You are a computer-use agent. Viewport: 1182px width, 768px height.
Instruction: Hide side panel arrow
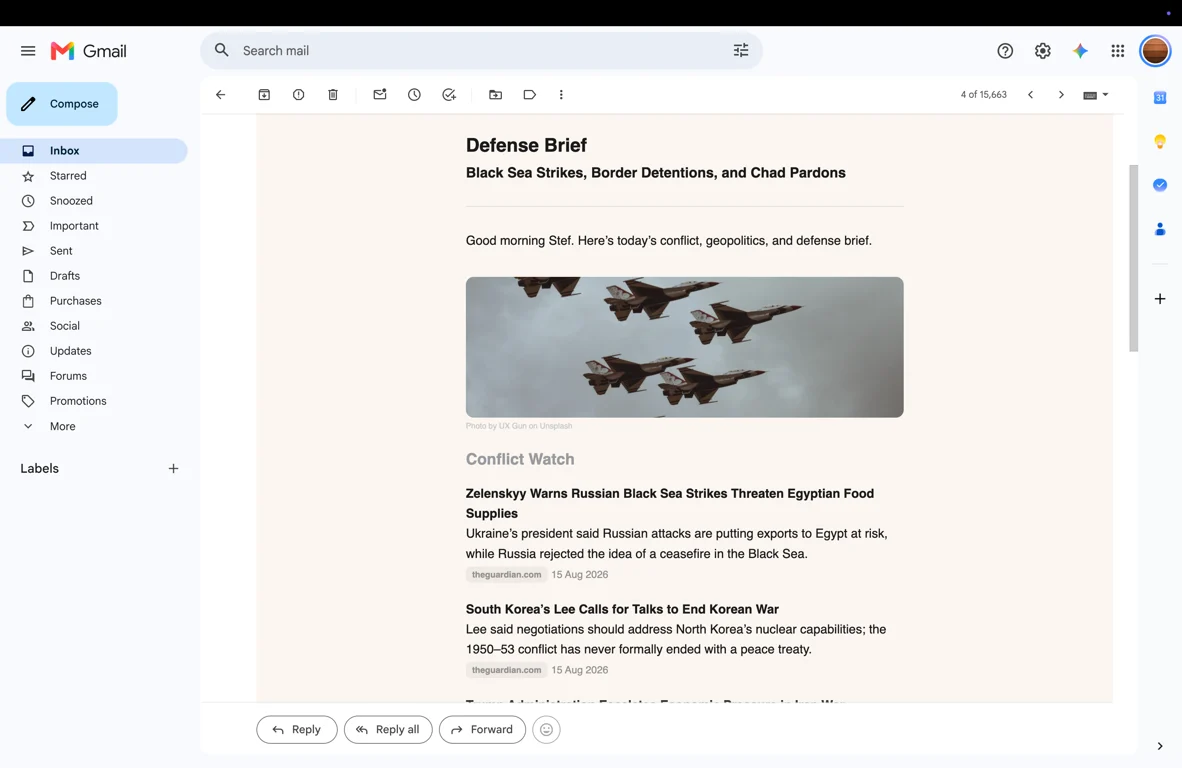click(x=1160, y=746)
